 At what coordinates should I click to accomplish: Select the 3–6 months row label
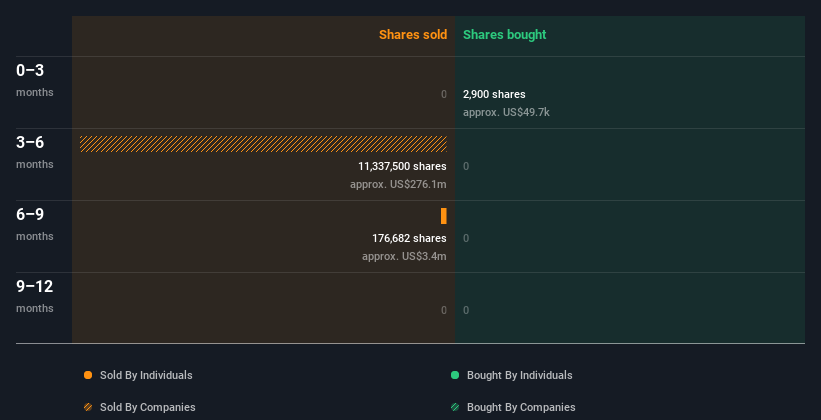(x=35, y=152)
